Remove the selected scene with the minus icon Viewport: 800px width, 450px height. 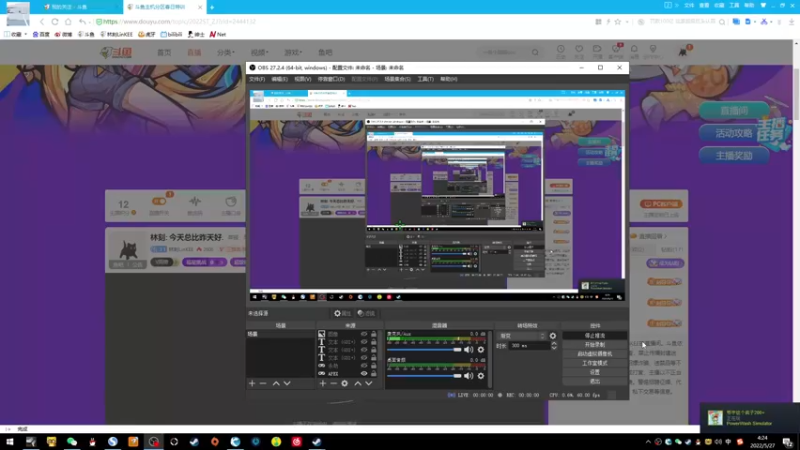pyautogui.click(x=263, y=383)
